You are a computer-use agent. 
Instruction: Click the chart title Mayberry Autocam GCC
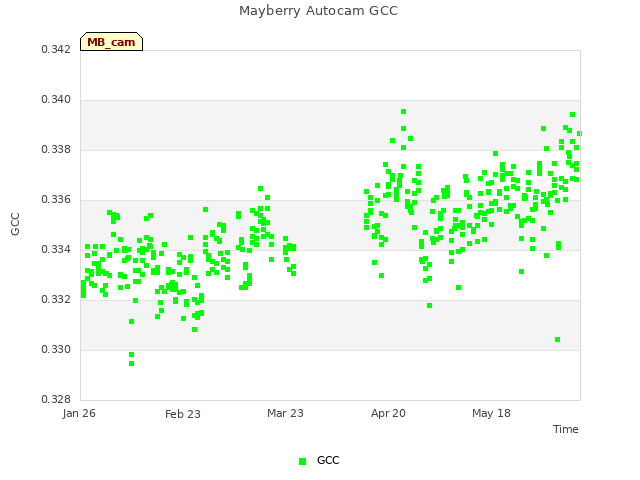click(x=318, y=11)
